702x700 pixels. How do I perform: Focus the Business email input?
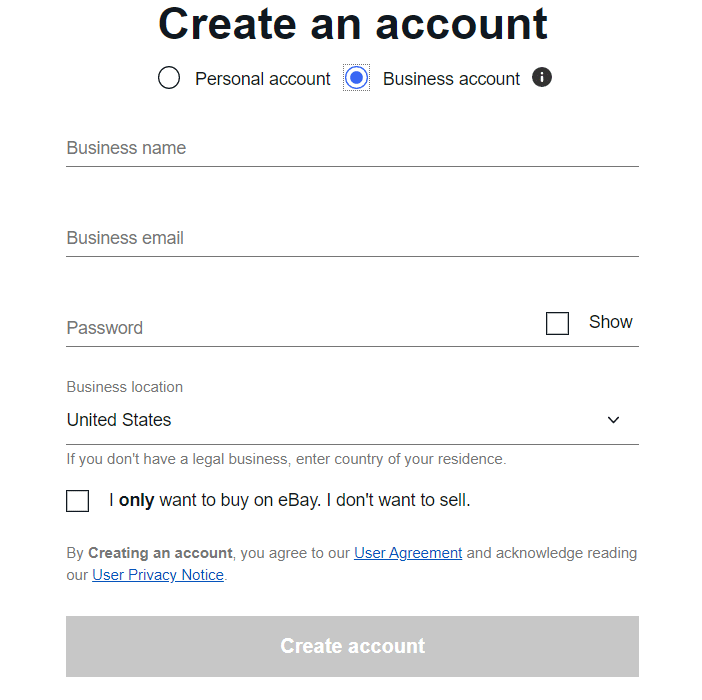pos(352,238)
